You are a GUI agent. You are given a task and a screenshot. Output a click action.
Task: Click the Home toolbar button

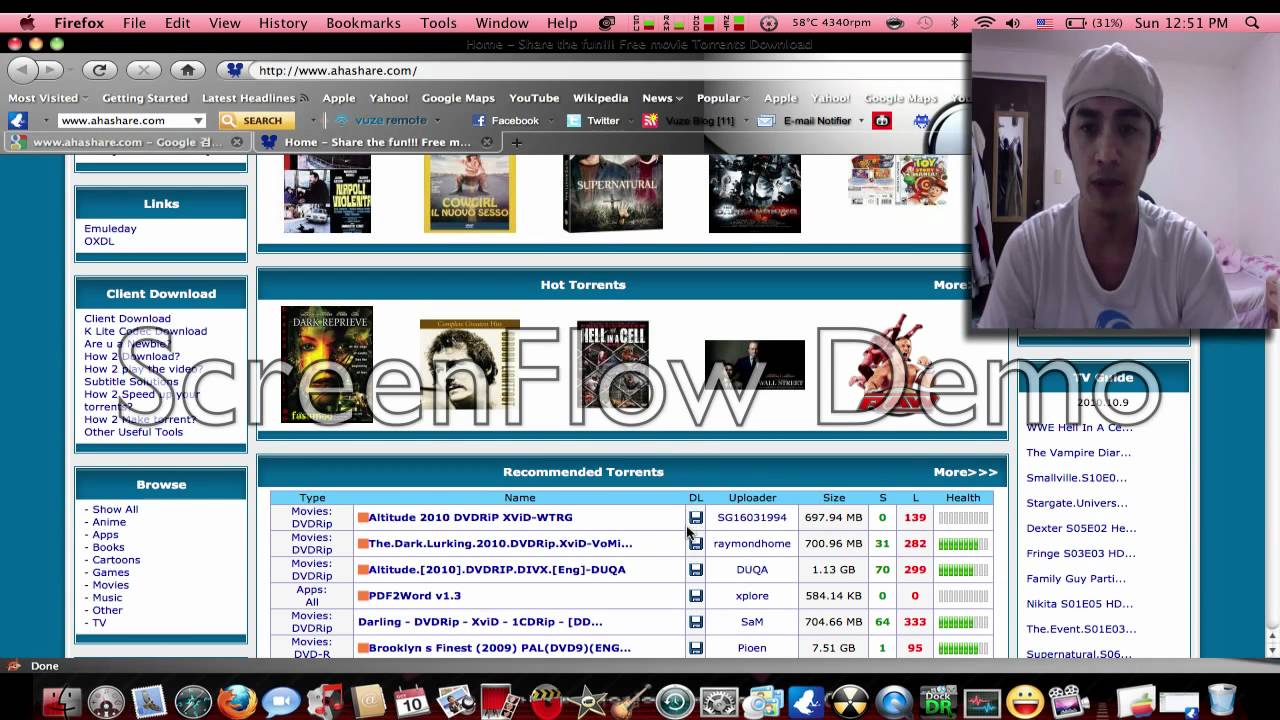click(x=187, y=70)
